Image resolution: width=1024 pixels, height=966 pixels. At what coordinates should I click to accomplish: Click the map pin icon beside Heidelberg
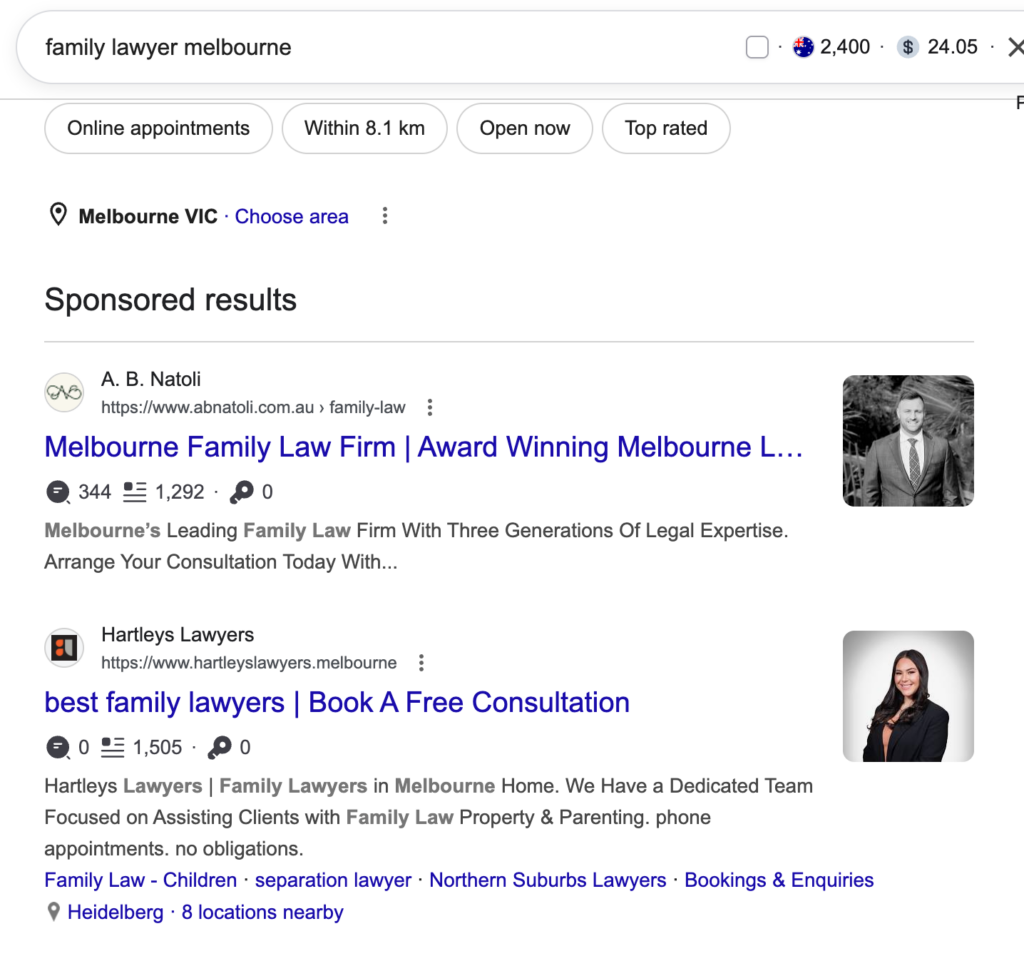[54, 912]
